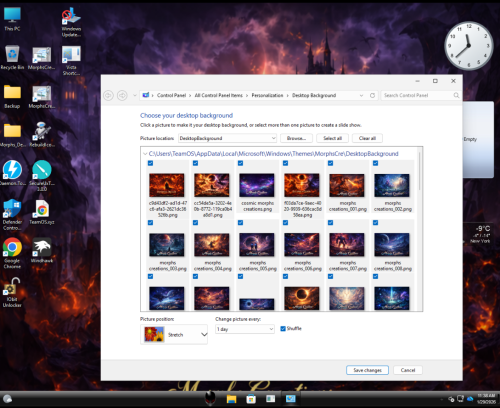Disable the Shuffle checkbox
The width and height of the screenshot is (500, 408).
283,329
